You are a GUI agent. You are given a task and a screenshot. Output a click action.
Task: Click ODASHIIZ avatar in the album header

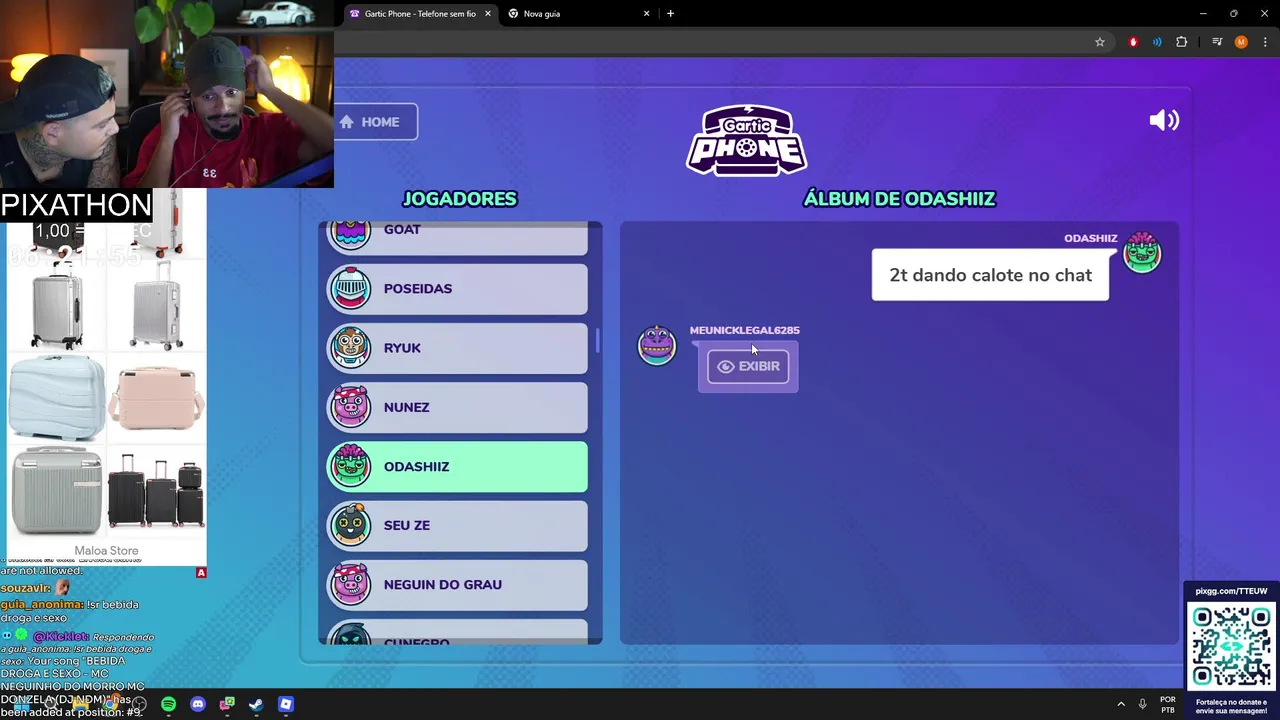pyautogui.click(x=1142, y=252)
